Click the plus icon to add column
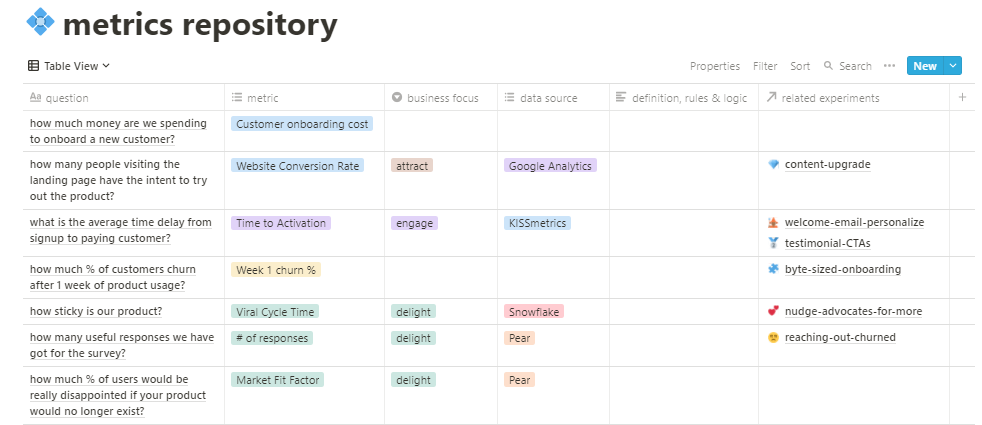Image resolution: width=982 pixels, height=425 pixels. coord(962,97)
